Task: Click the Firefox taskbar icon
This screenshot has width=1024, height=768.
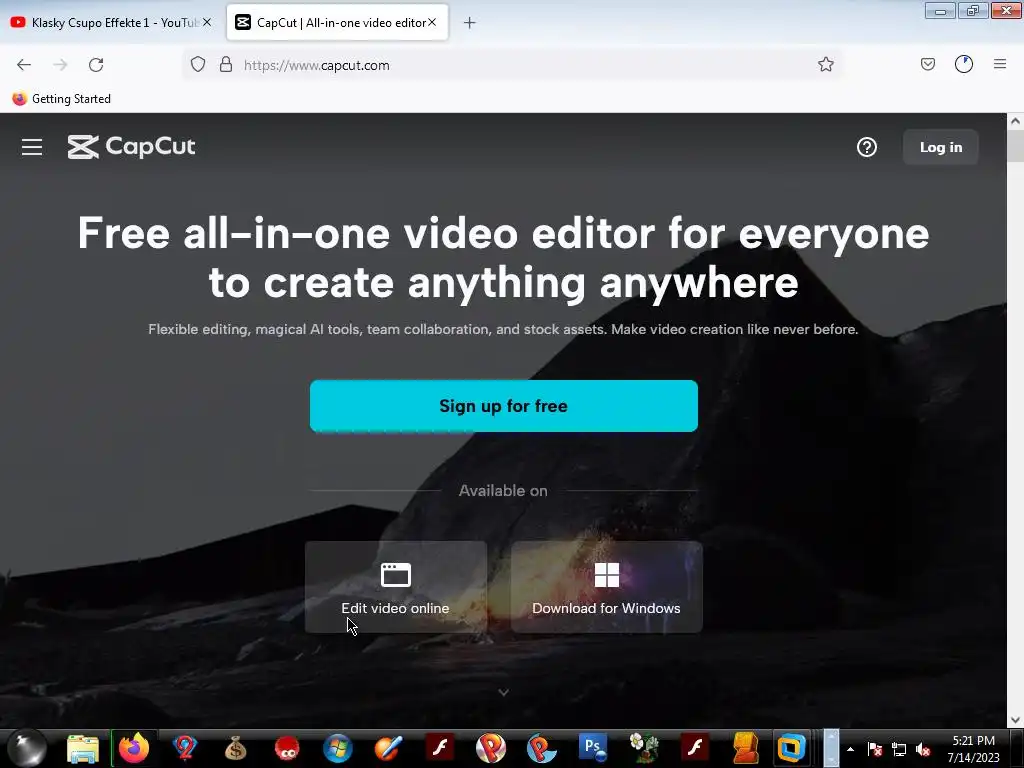Action: (134, 748)
